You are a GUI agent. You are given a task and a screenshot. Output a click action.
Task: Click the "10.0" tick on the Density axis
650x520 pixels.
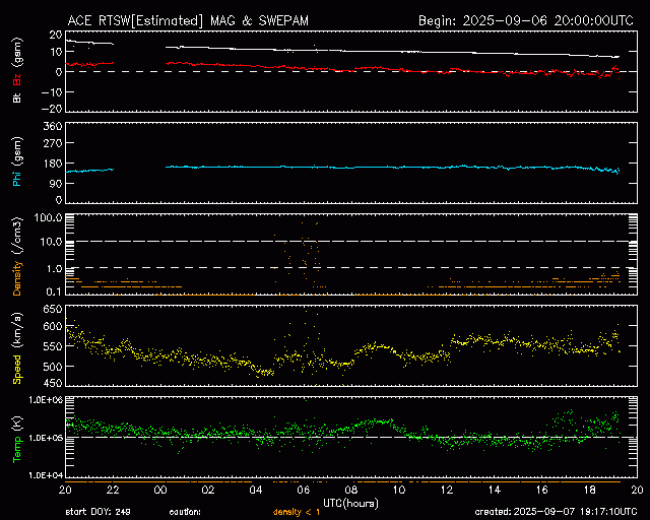coord(51,242)
